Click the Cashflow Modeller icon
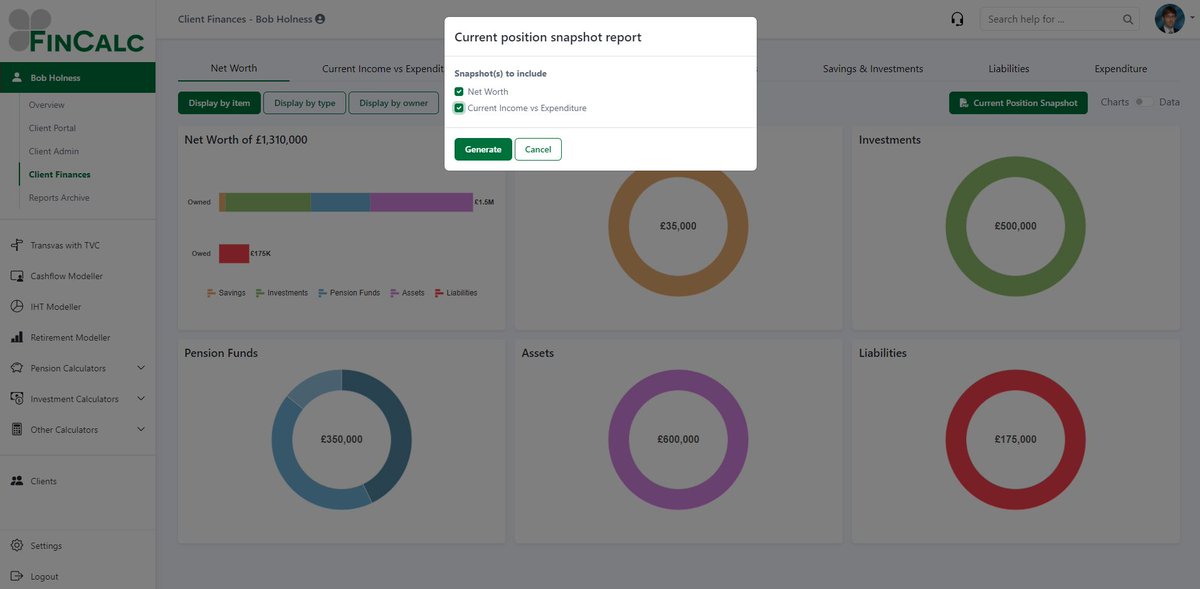Viewport: 1200px width, 589px height. pos(18,275)
